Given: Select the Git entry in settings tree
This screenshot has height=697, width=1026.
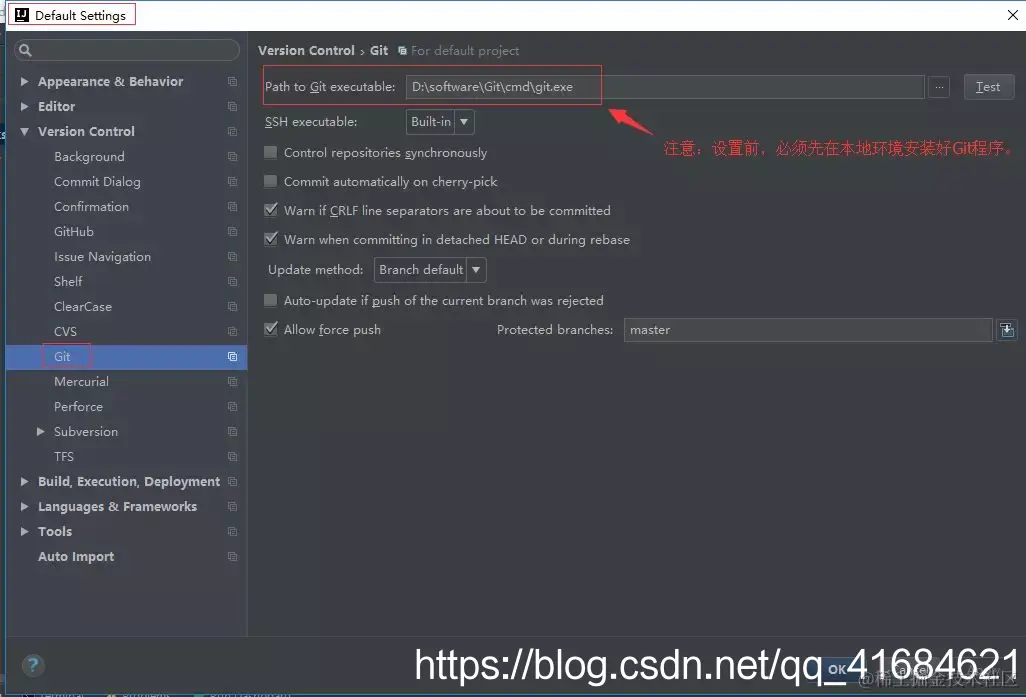Looking at the screenshot, I should [x=62, y=357].
